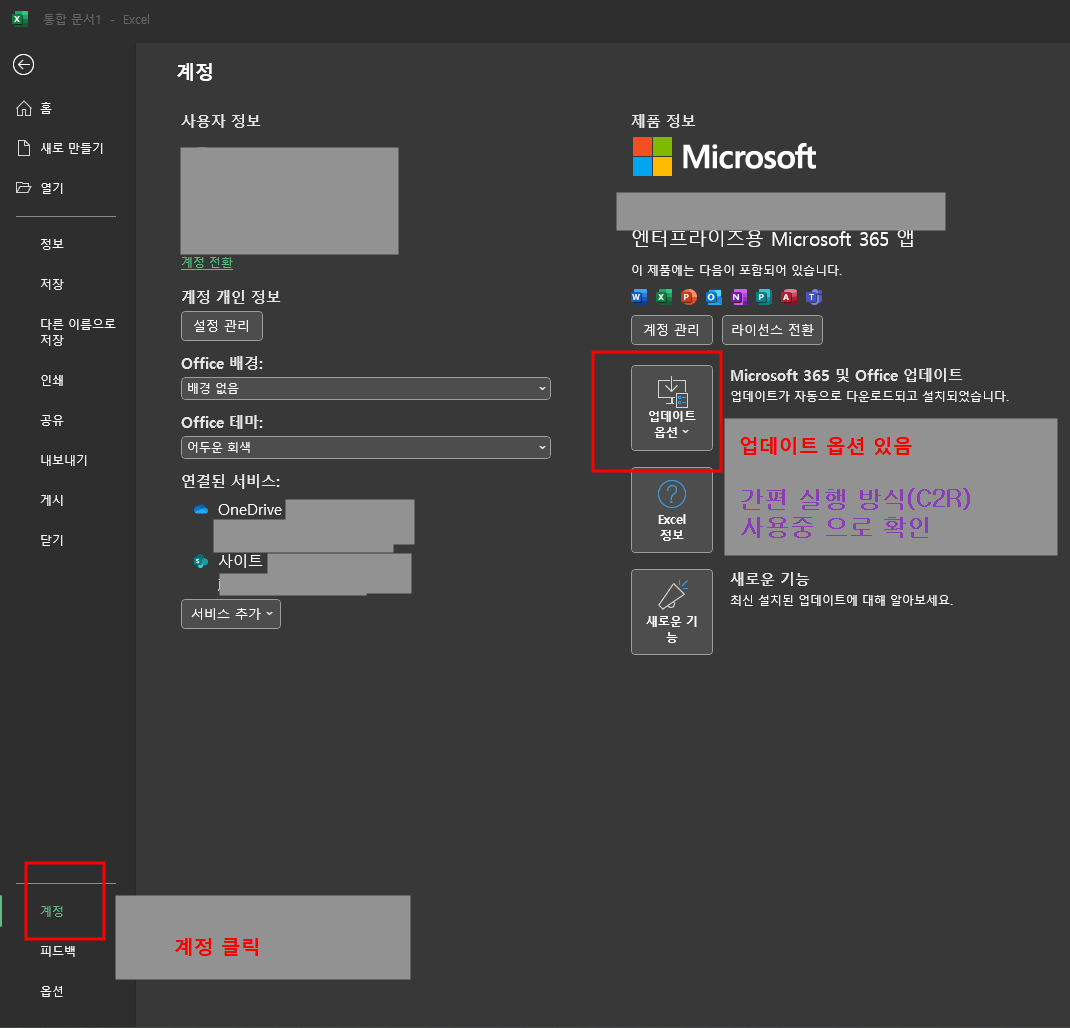Click the 새로운 기능 button
The height and width of the screenshot is (1028, 1070).
click(672, 612)
